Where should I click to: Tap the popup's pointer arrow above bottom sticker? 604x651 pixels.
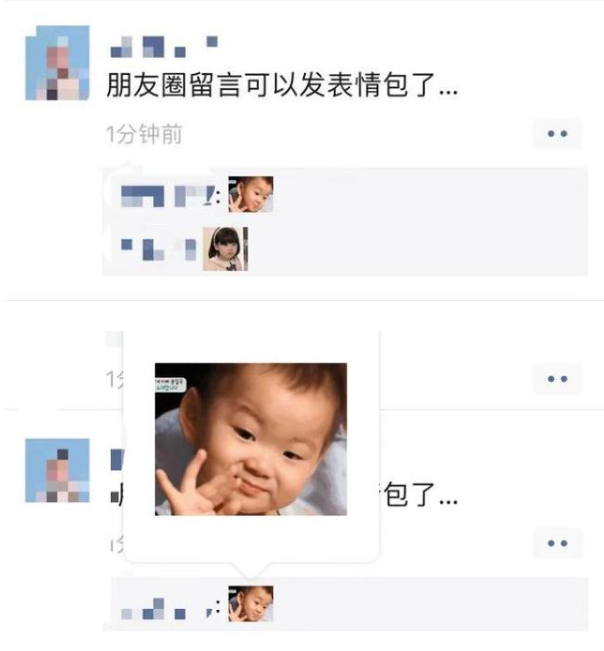(x=251, y=570)
